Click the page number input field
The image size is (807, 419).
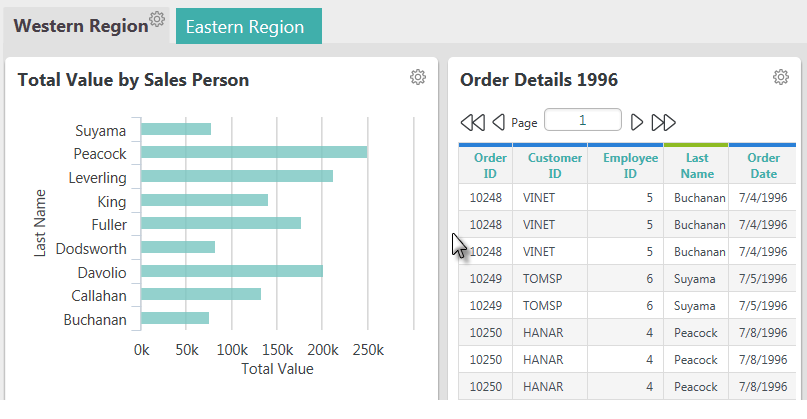coord(583,120)
